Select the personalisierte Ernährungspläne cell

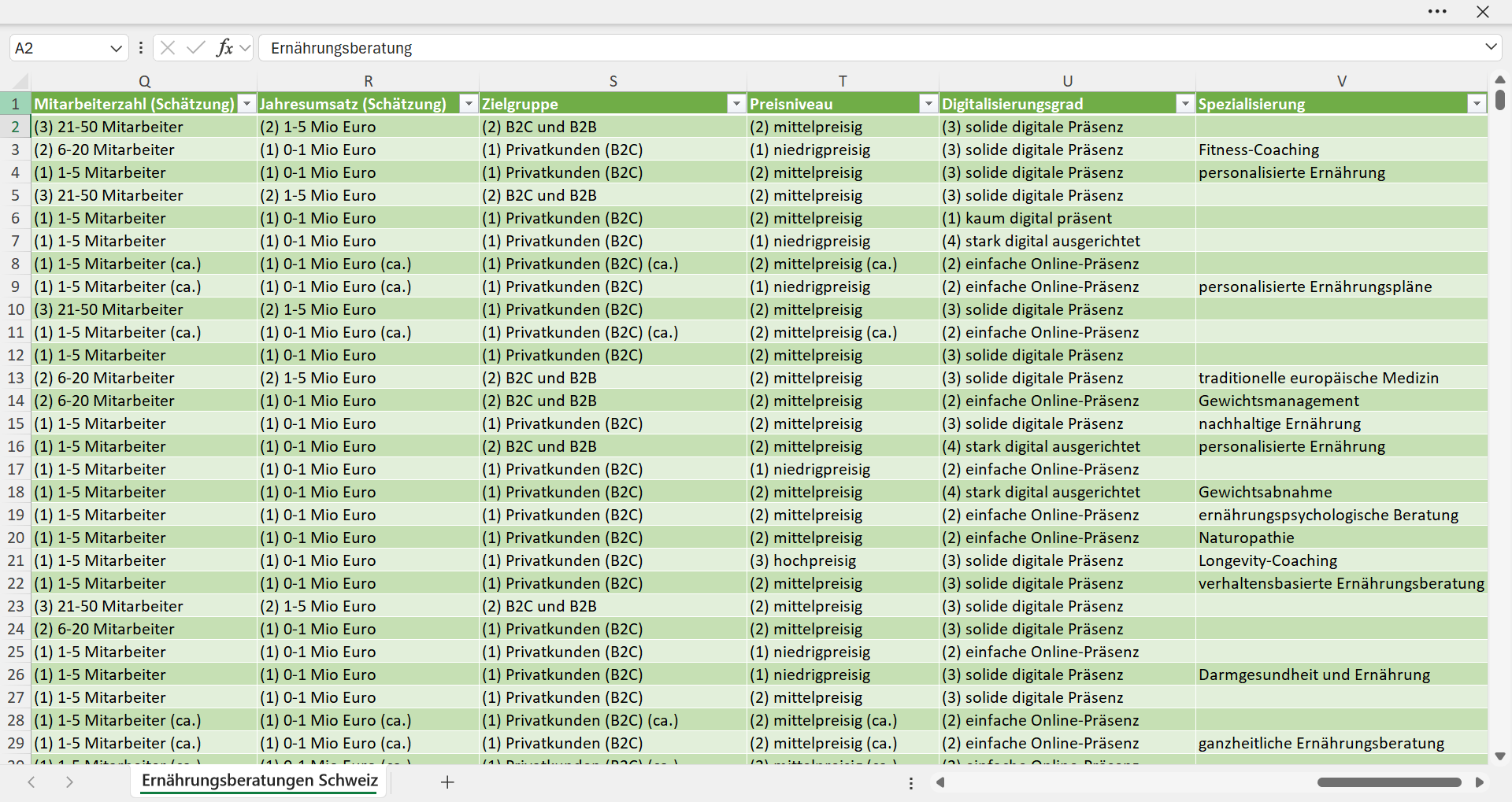pyautogui.click(x=1341, y=286)
